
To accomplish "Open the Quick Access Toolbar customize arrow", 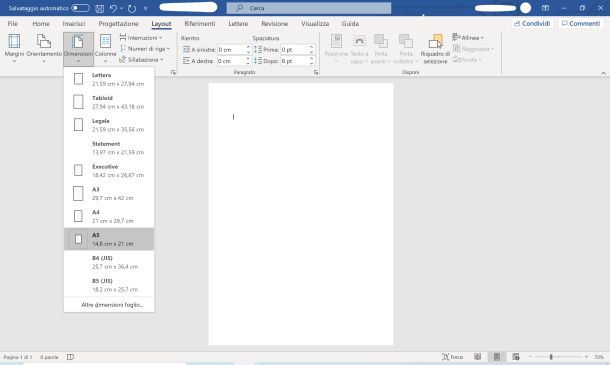I will click(x=145, y=8).
